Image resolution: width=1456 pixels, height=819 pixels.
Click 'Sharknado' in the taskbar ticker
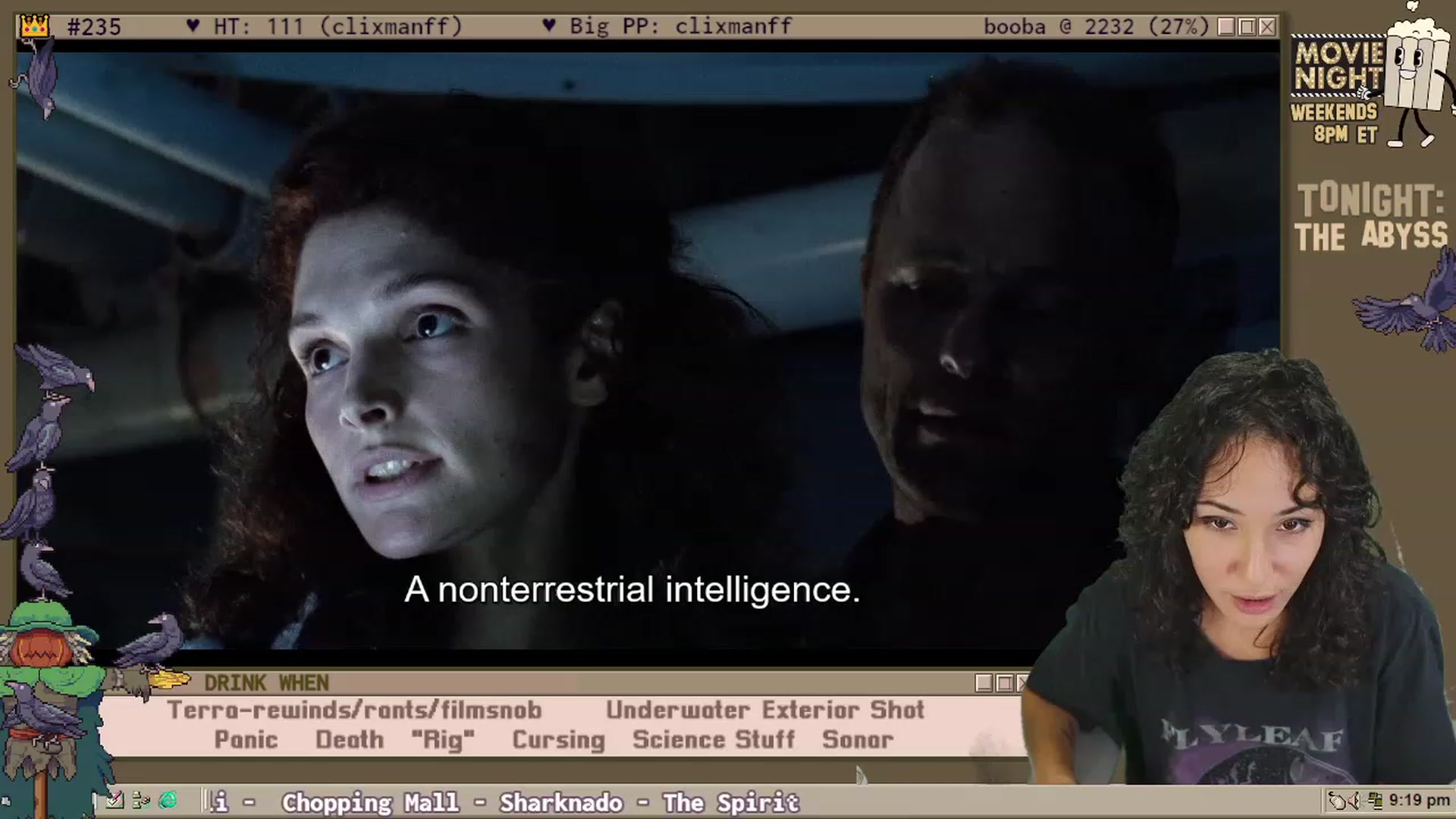[561, 802]
